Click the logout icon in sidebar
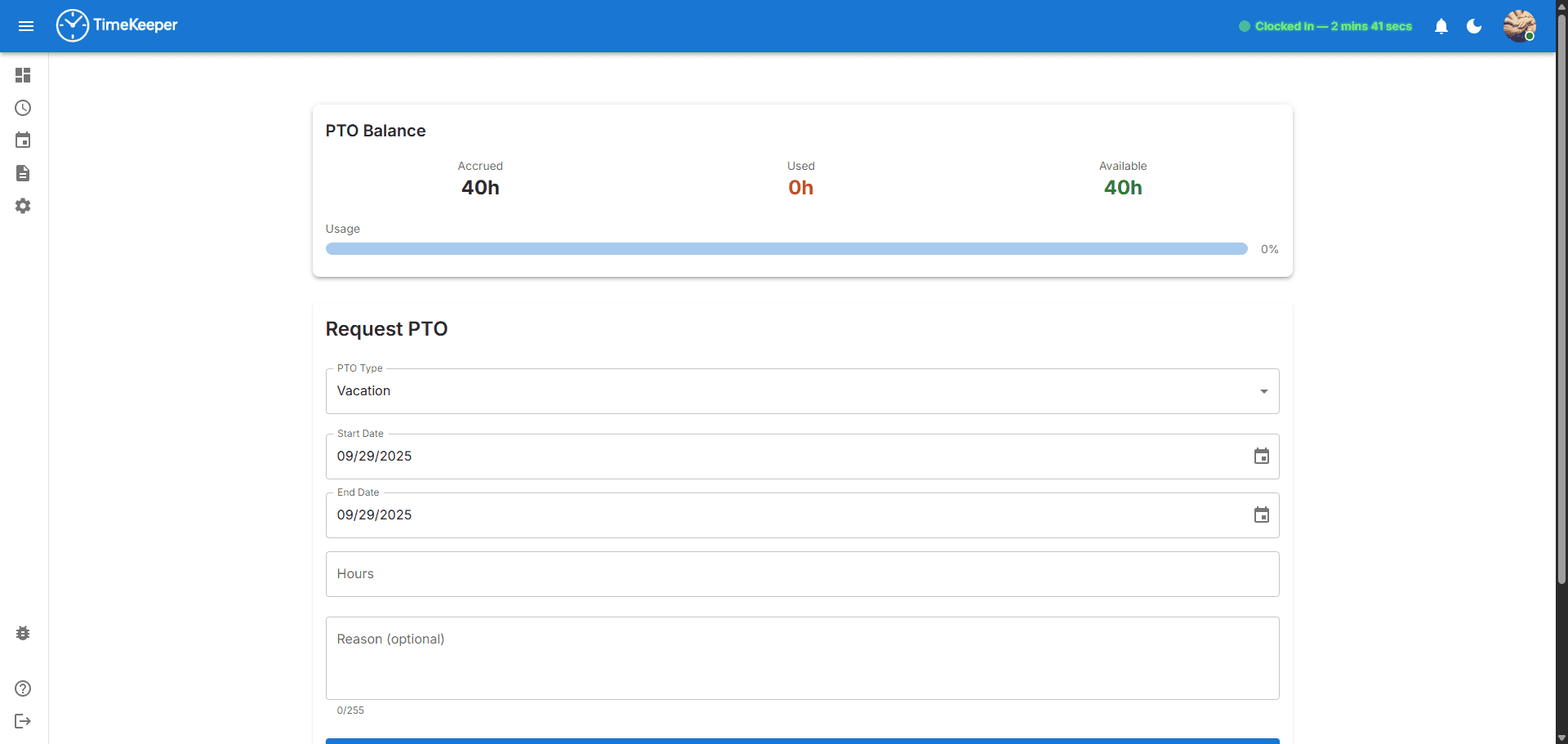1568x744 pixels. click(x=23, y=721)
